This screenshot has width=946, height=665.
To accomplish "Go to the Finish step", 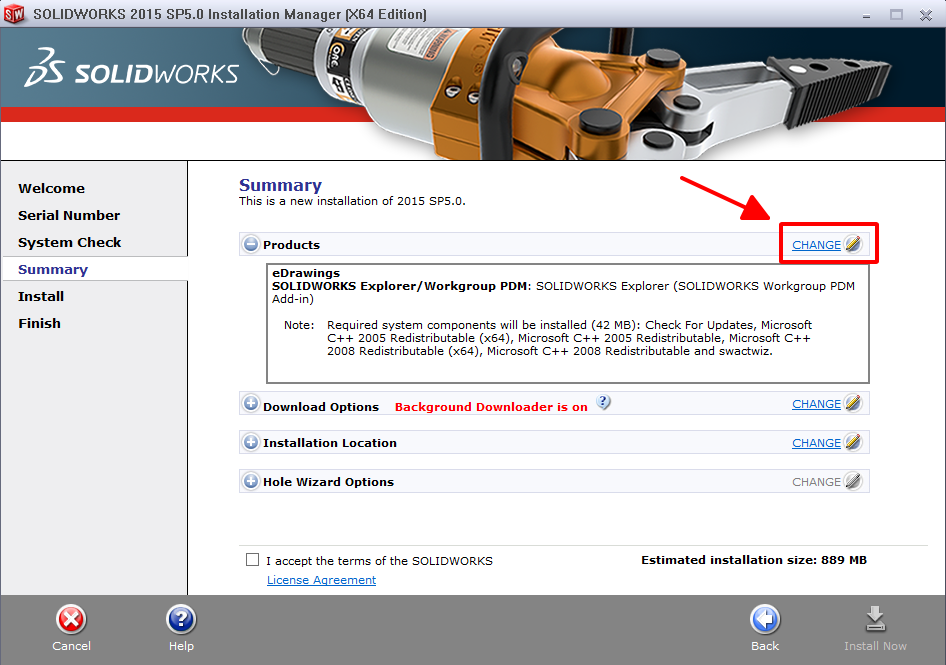I will tap(39, 323).
